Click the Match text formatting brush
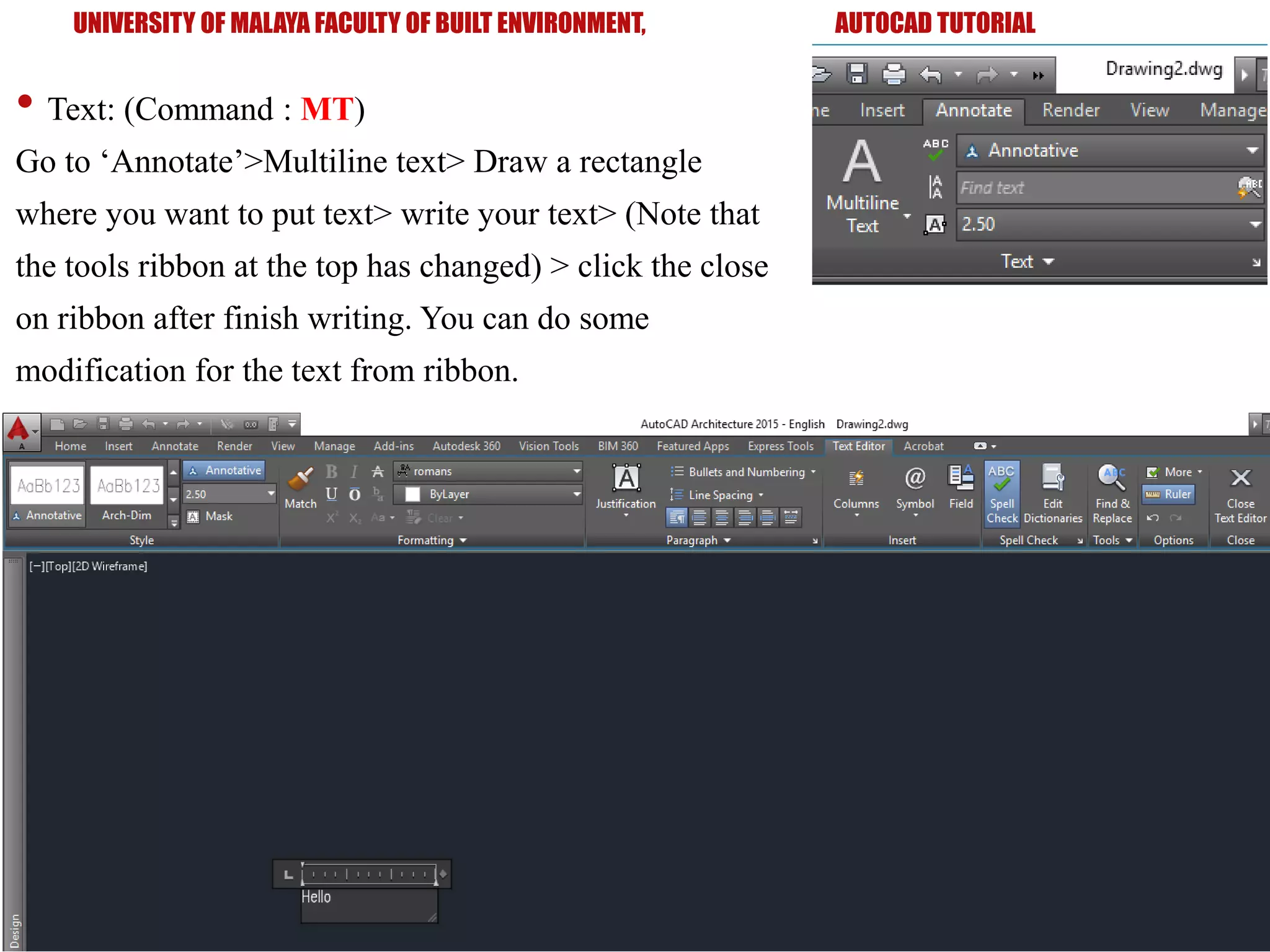 (x=301, y=489)
